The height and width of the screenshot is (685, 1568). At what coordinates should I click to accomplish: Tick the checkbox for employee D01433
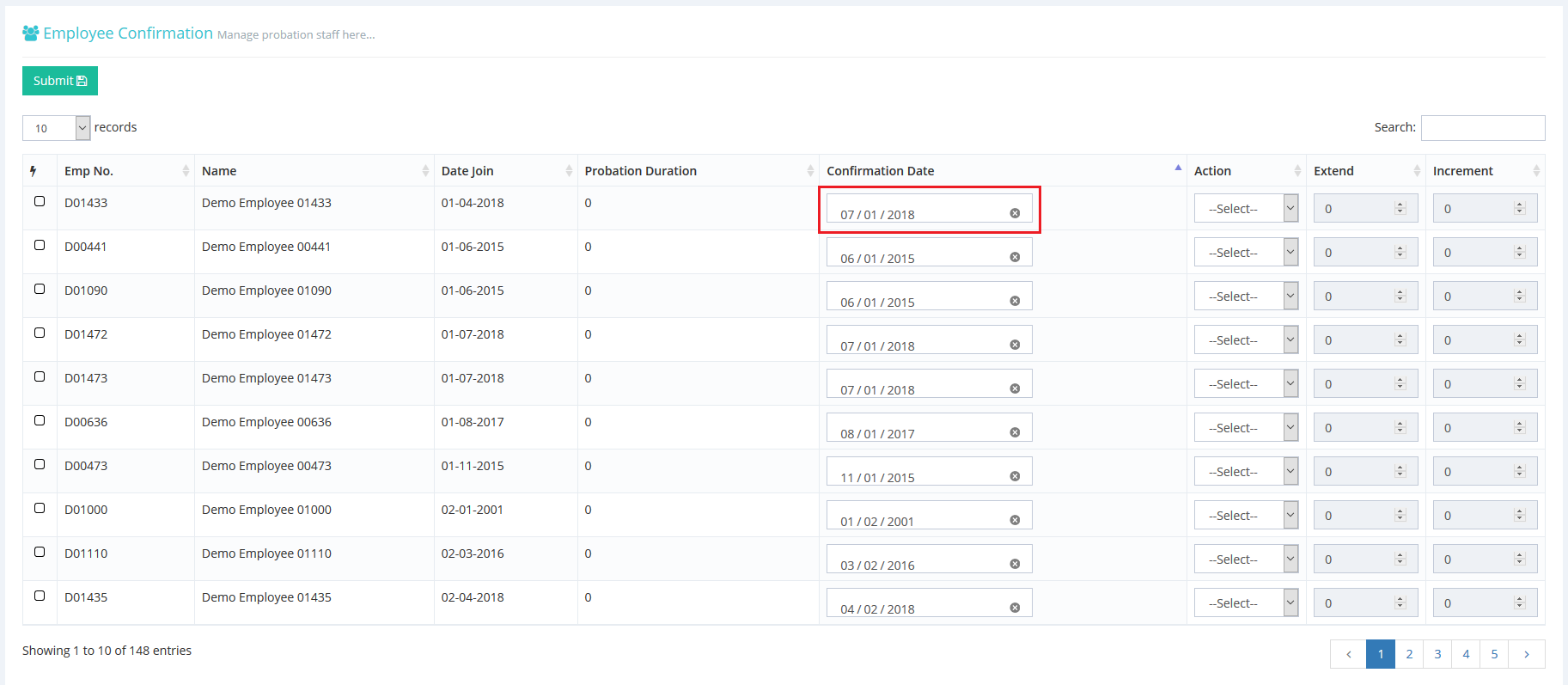tap(40, 201)
